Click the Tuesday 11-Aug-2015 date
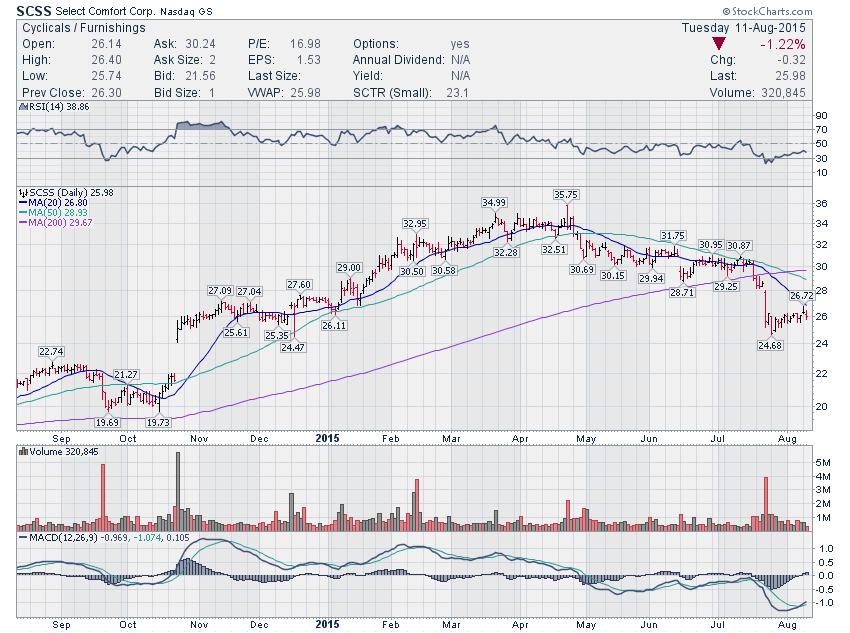The image size is (850, 633). pos(743,28)
